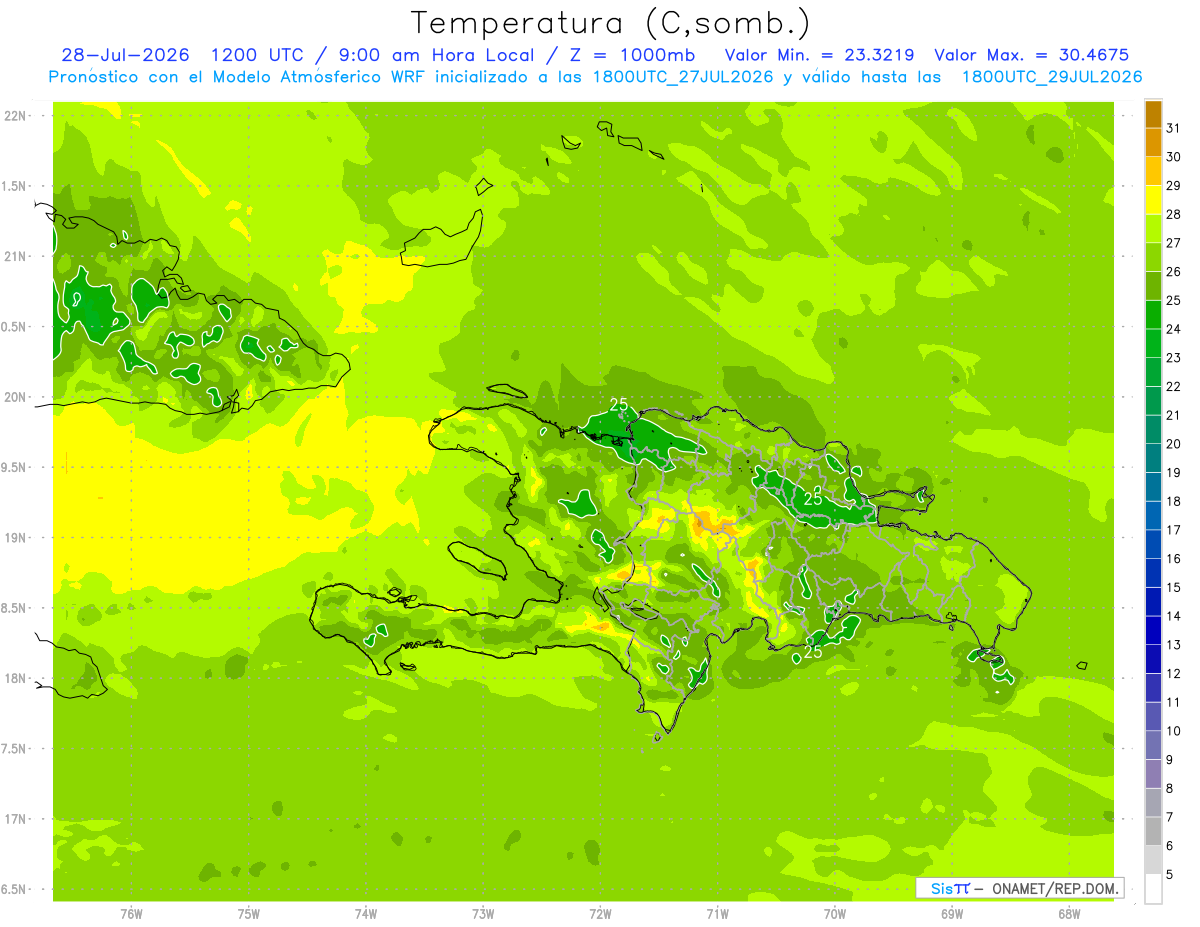Click the orange 31 degree legend swatch
Screen dimensions: 1200x927
1153,115
